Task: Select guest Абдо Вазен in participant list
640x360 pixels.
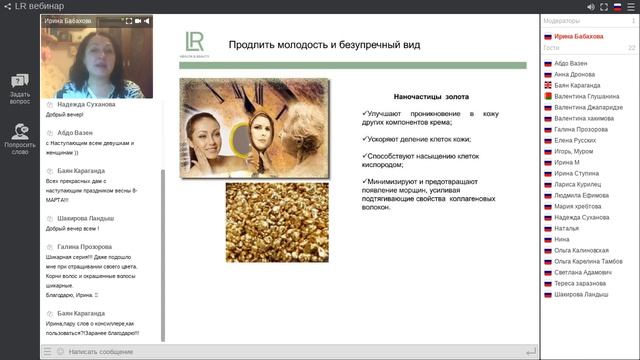Action: point(570,63)
